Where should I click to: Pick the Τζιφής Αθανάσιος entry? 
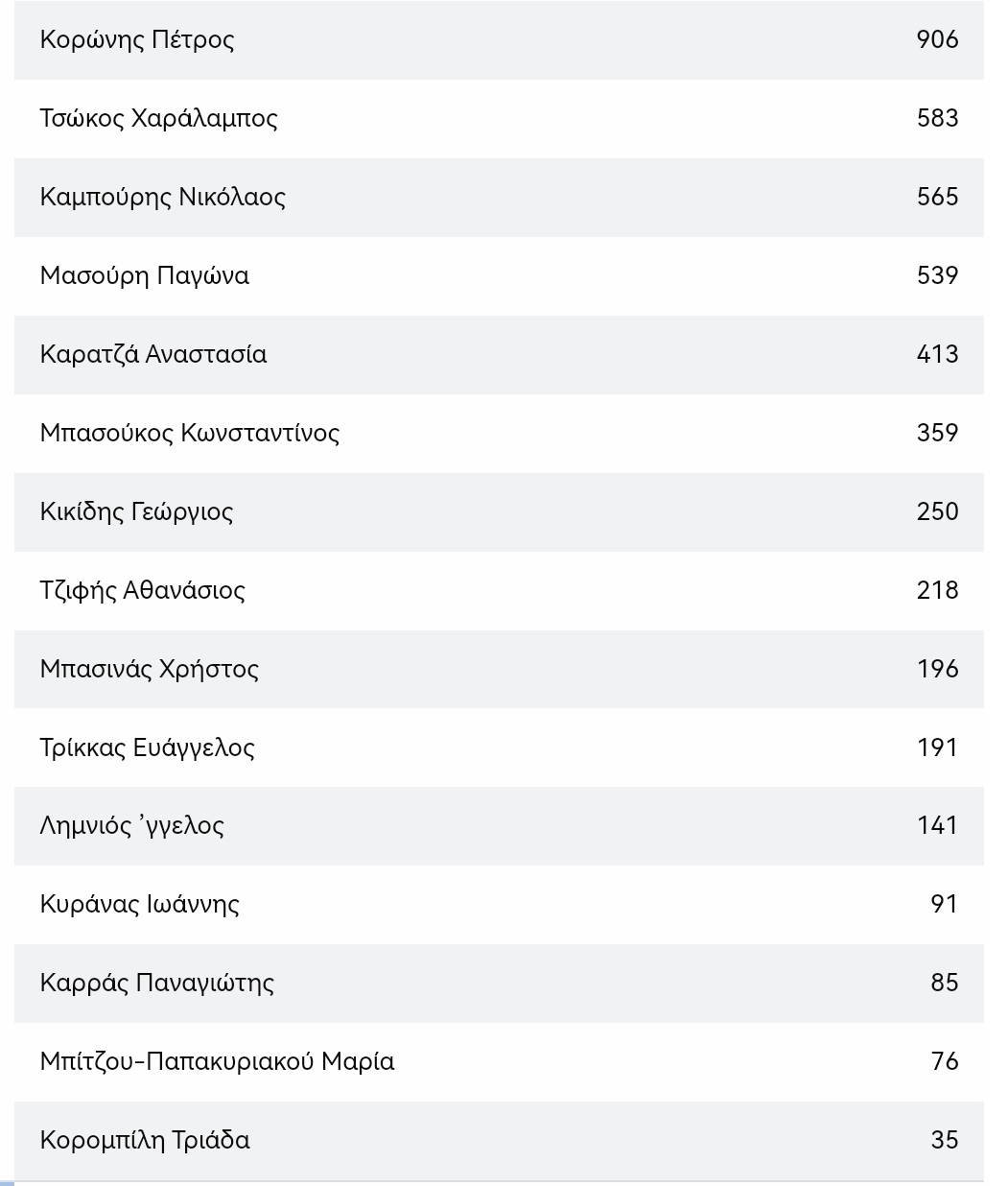pyautogui.click(x=143, y=590)
